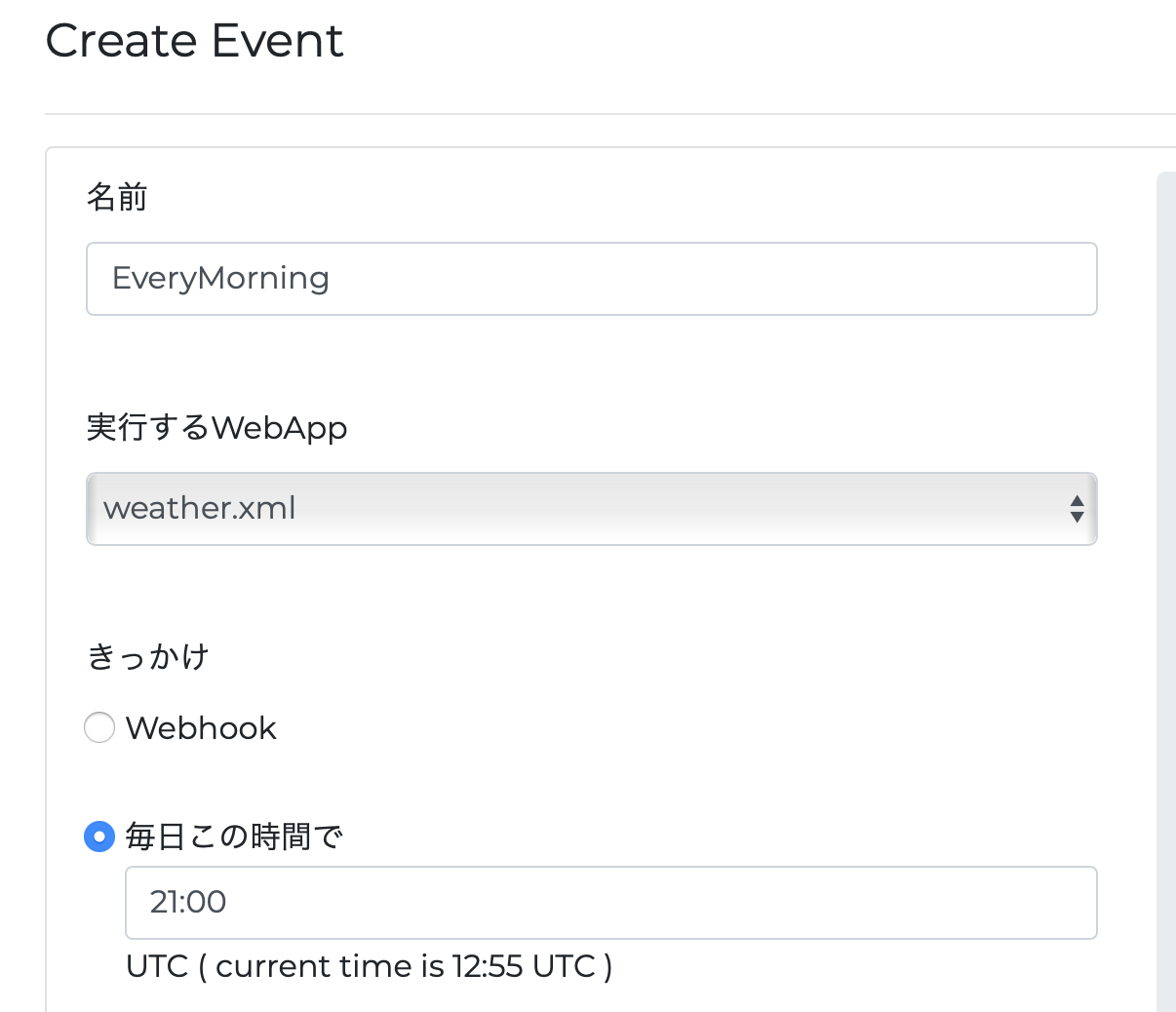
Task: Click the 実行するWebApp label
Action: (x=216, y=428)
